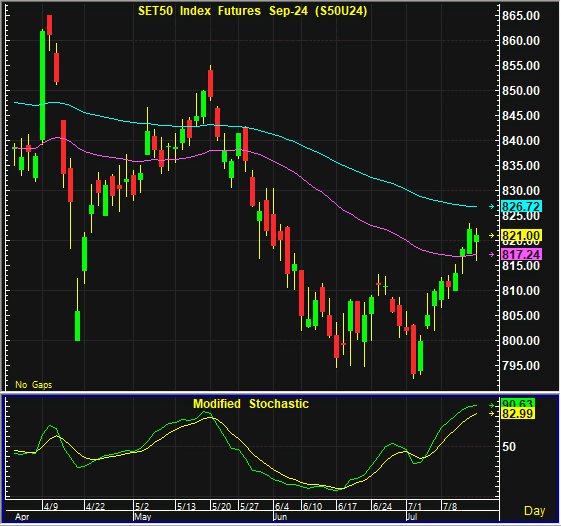Select the 6/24 date marker
Screen dimensions: 561x526
pyautogui.click(x=382, y=506)
